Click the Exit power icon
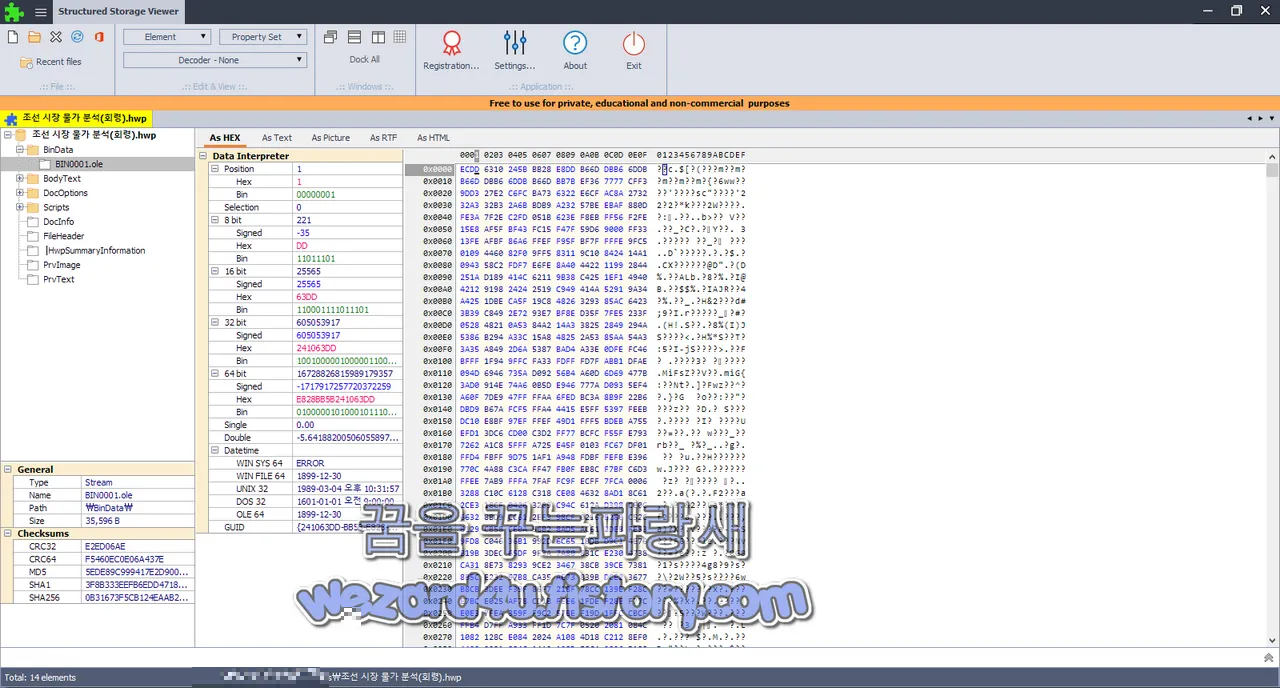This screenshot has width=1280, height=688. (634, 50)
